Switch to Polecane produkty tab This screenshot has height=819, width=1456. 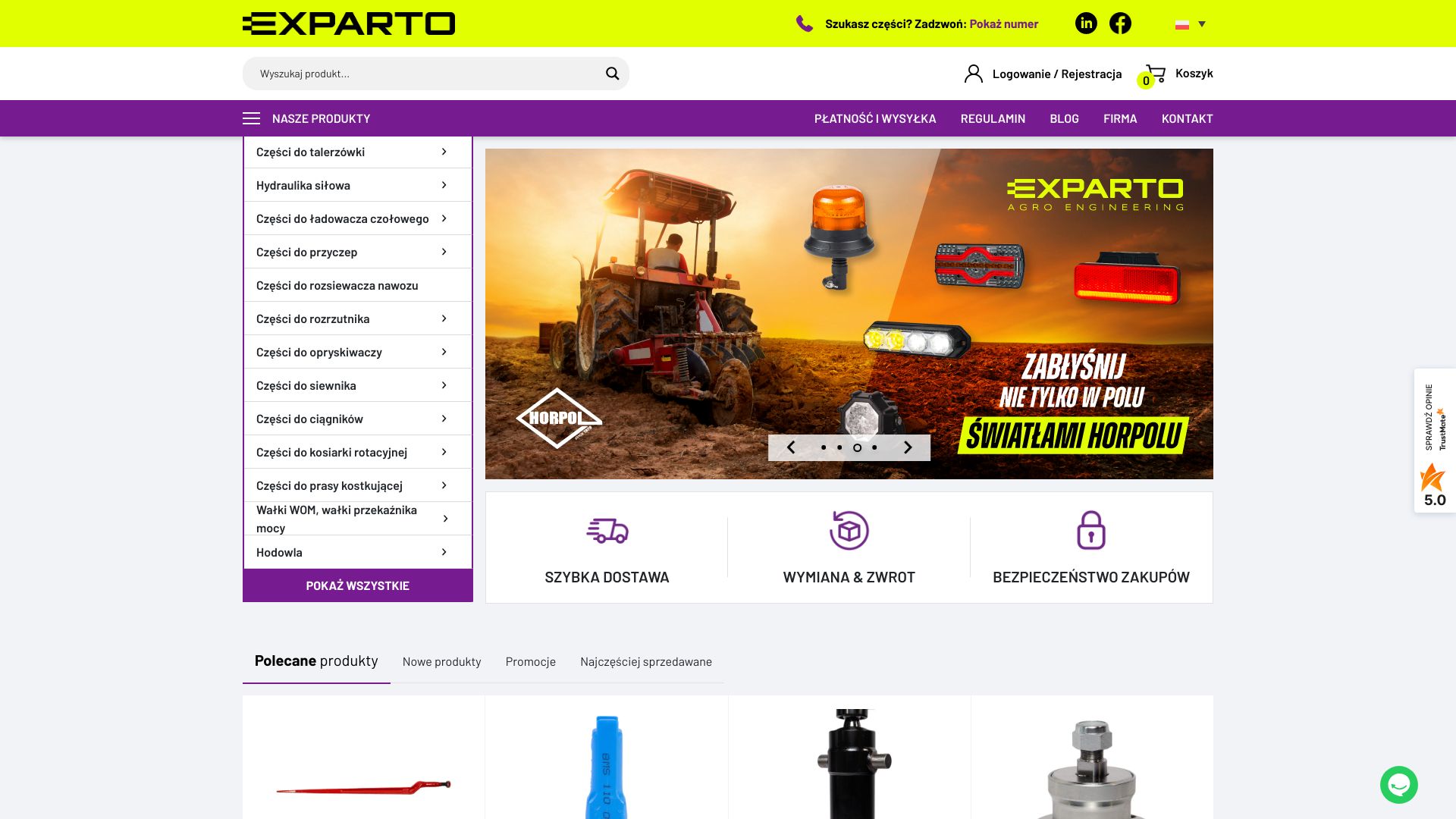(316, 661)
